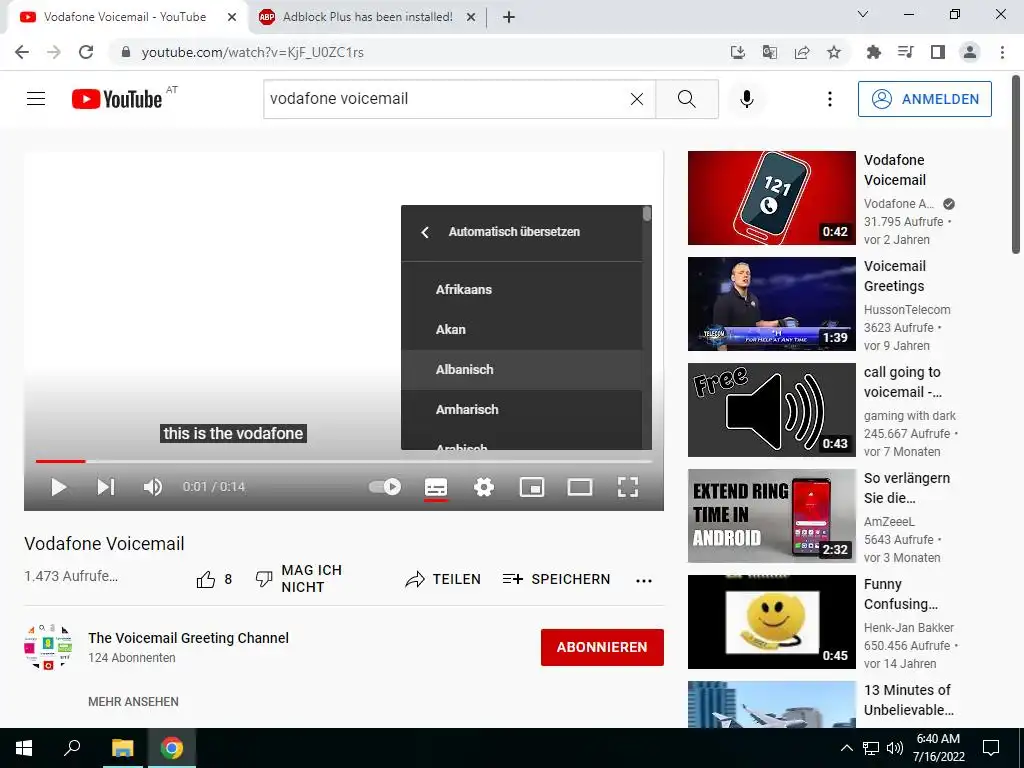Screen dimensions: 1024x768
Task: Click TEILEN share button
Action: 443,579
